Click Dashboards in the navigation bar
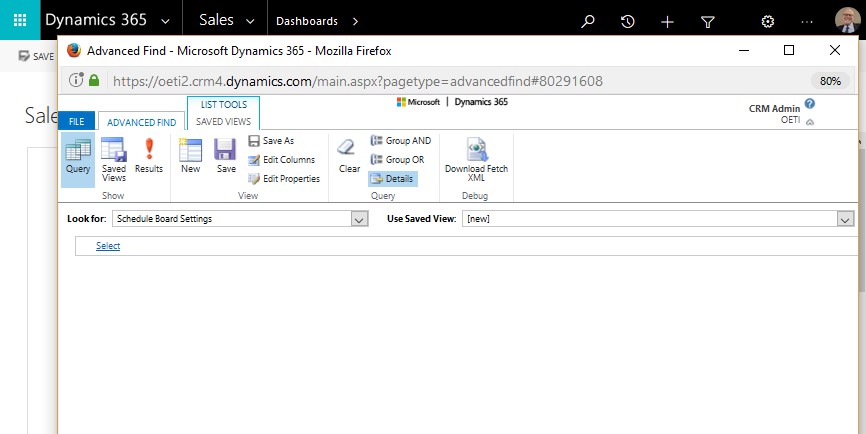The width and height of the screenshot is (866, 434). (307, 21)
